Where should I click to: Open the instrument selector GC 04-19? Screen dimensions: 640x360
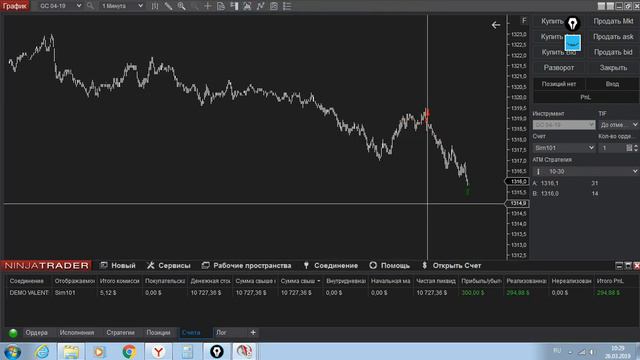(60, 6)
